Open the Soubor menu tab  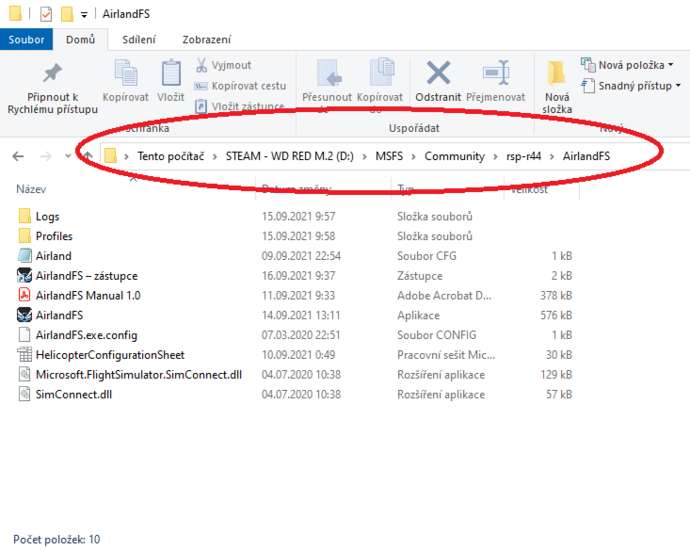[26, 40]
